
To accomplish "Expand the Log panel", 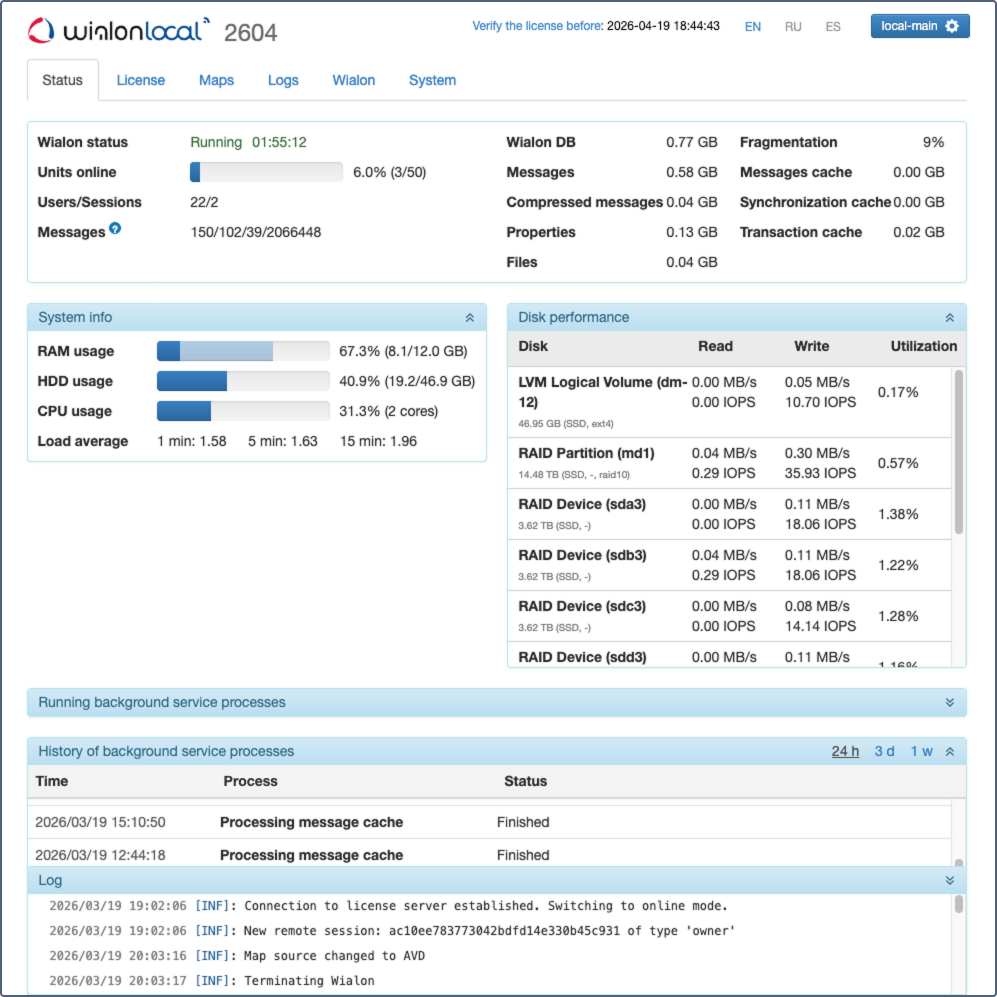I will tap(950, 880).
